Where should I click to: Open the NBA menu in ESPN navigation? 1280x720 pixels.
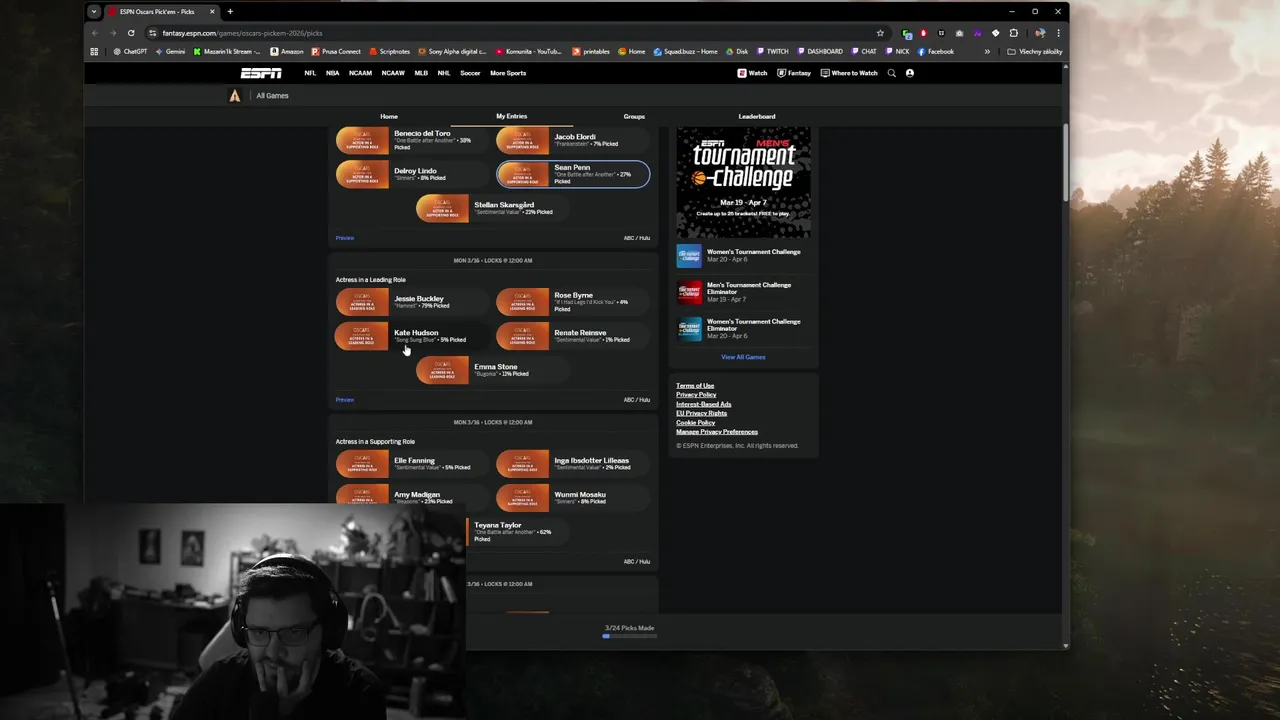332,73
